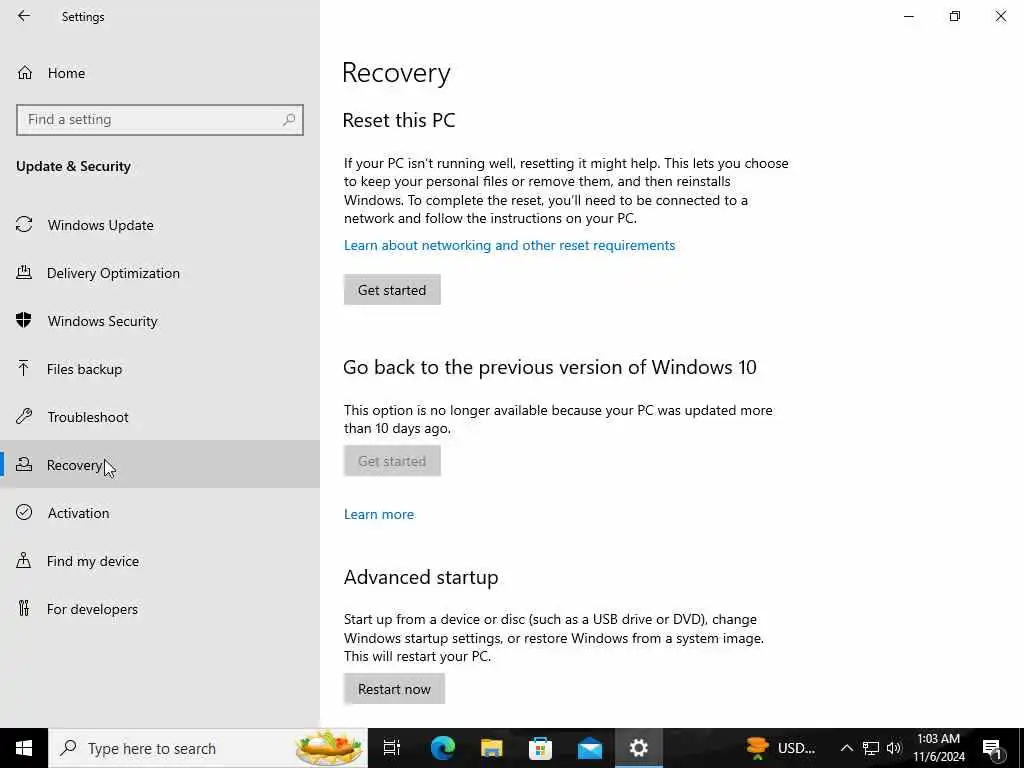Open the Mail app on the taskbar
This screenshot has height=768, width=1024.
[590, 748]
